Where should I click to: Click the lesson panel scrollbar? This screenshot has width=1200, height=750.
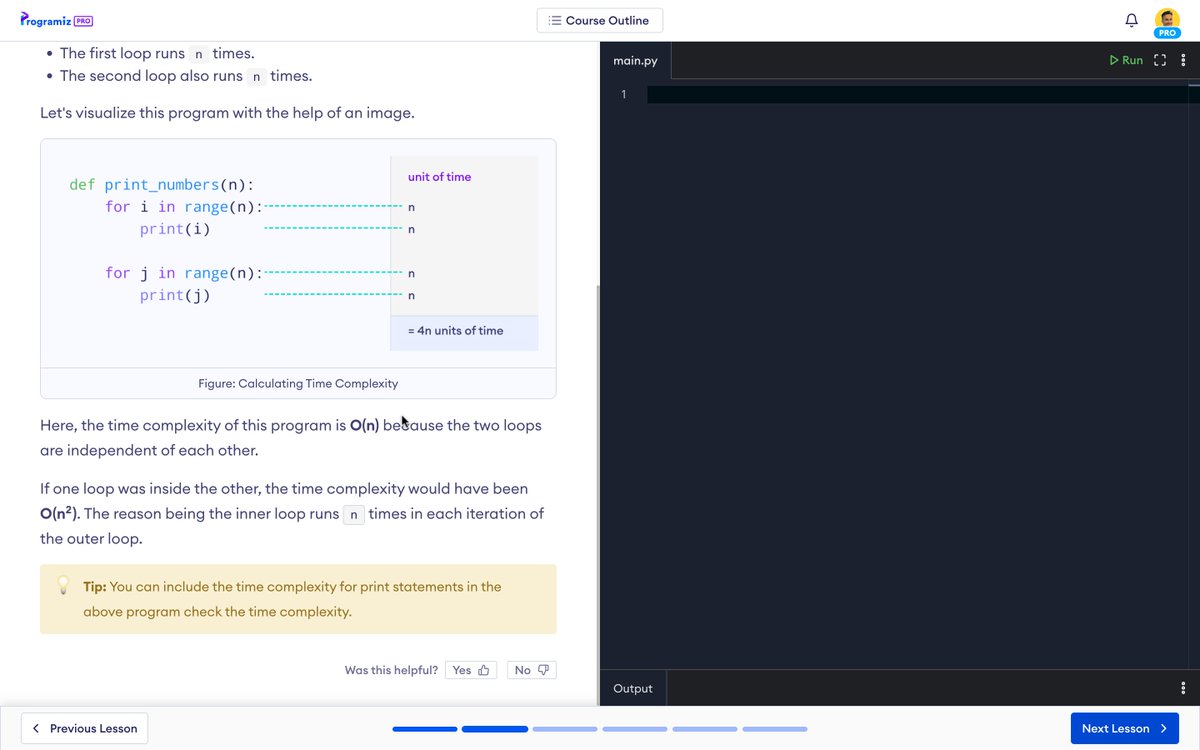coord(597,495)
